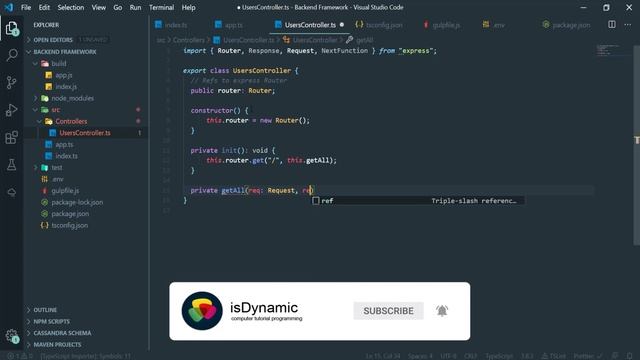Screen dimensions: 640x360
Task: Open Run menu
Action: (135, 7)
